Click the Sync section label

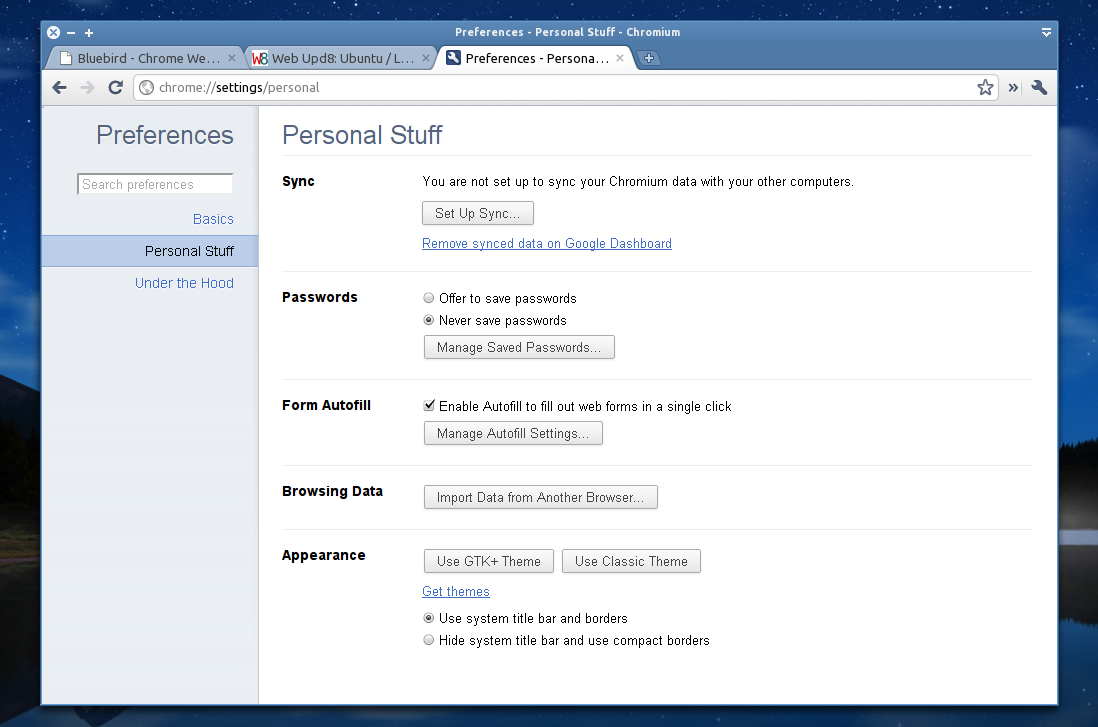tap(298, 181)
